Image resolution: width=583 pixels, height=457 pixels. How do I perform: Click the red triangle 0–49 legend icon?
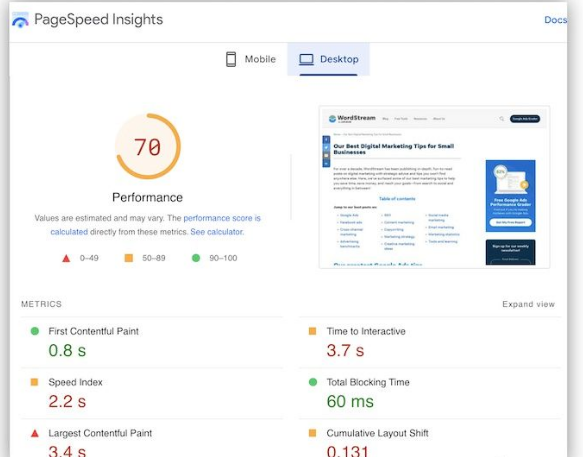[x=66, y=258]
